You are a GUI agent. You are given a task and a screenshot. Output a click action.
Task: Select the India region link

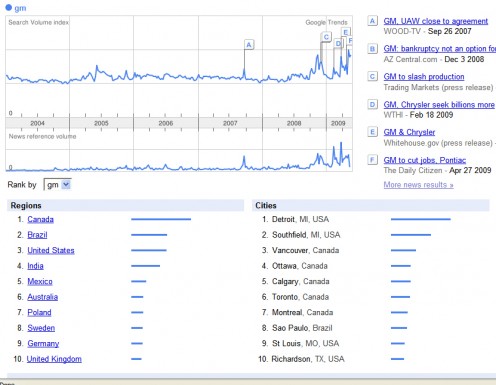pyautogui.click(x=35, y=266)
